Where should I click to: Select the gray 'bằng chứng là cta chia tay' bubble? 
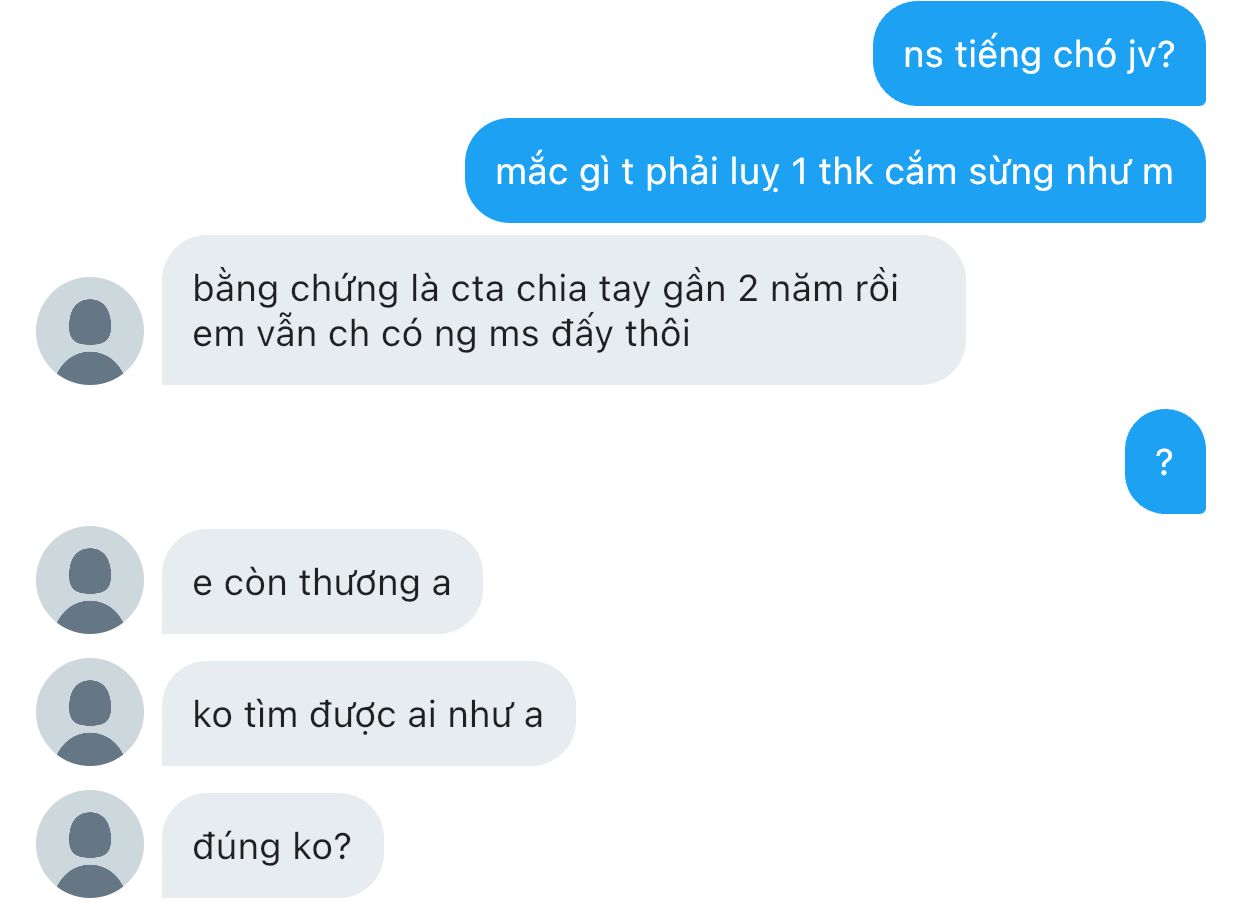[564, 310]
